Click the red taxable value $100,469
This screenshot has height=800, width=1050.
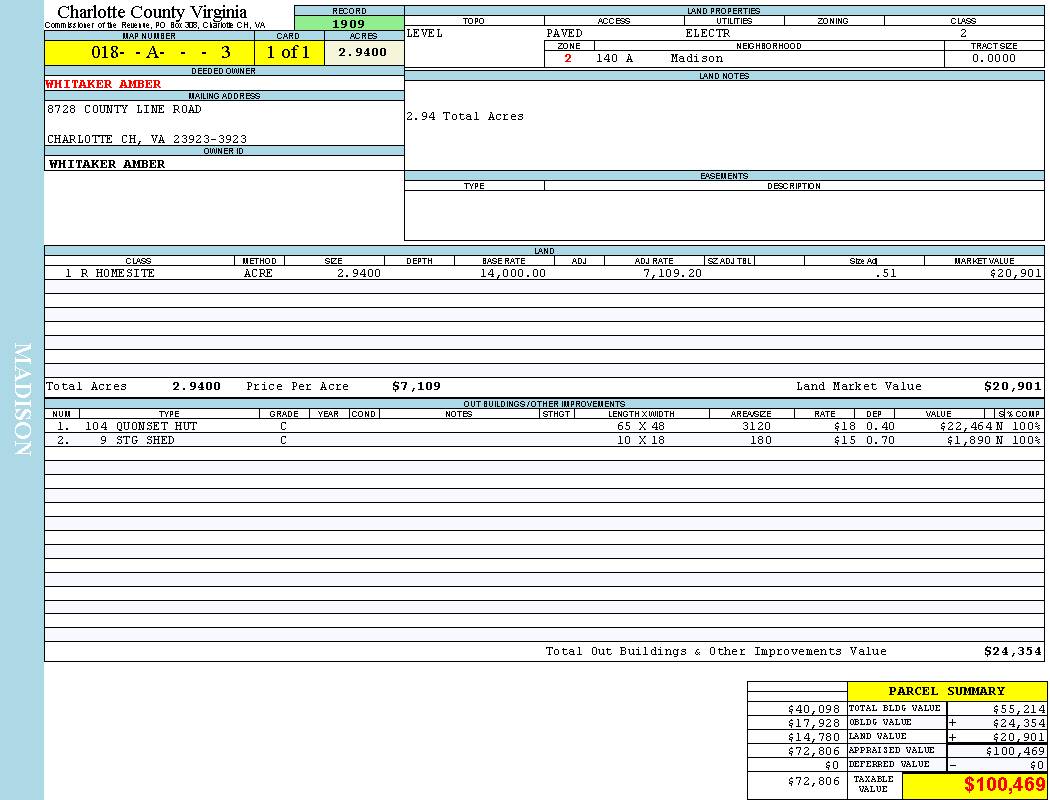pyautogui.click(x=1004, y=785)
